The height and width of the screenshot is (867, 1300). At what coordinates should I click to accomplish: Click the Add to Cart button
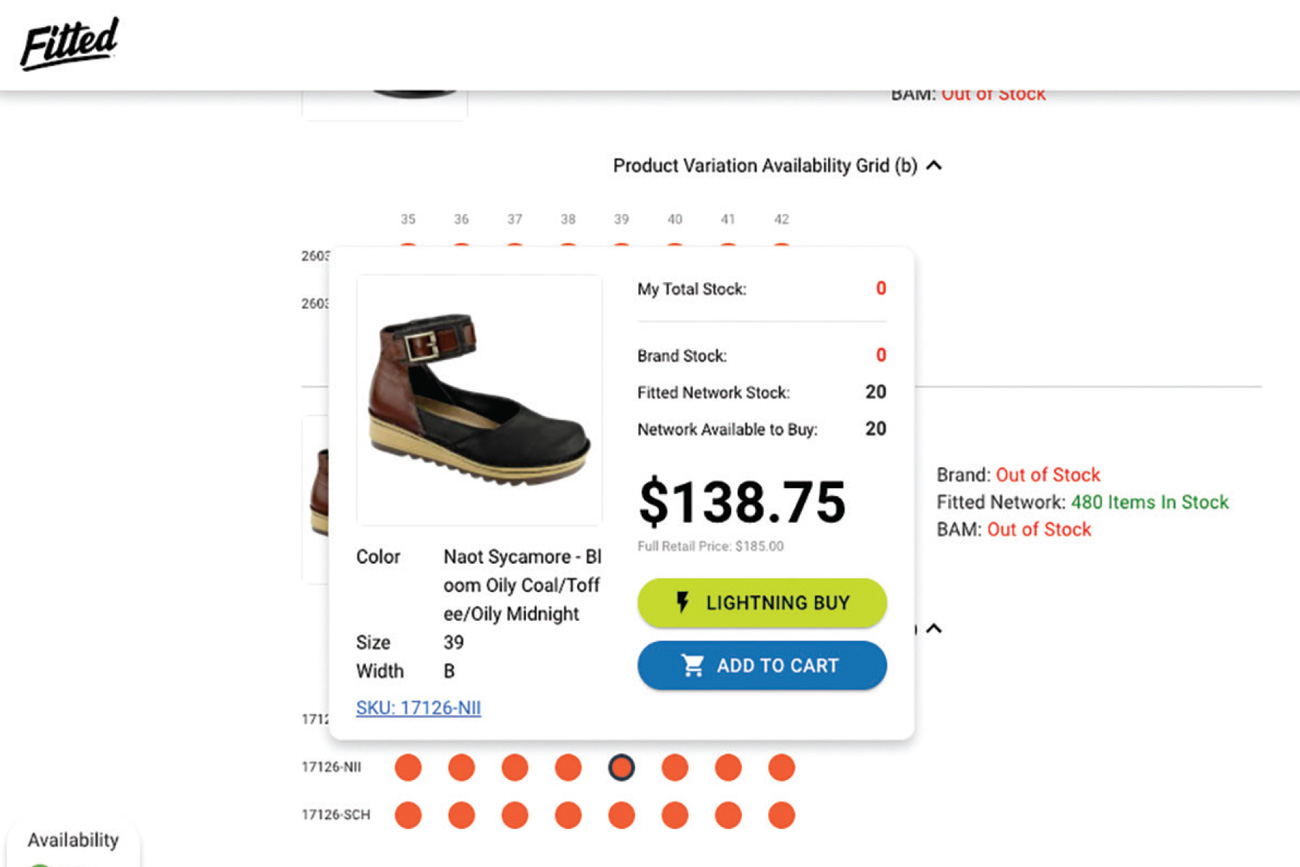762,666
